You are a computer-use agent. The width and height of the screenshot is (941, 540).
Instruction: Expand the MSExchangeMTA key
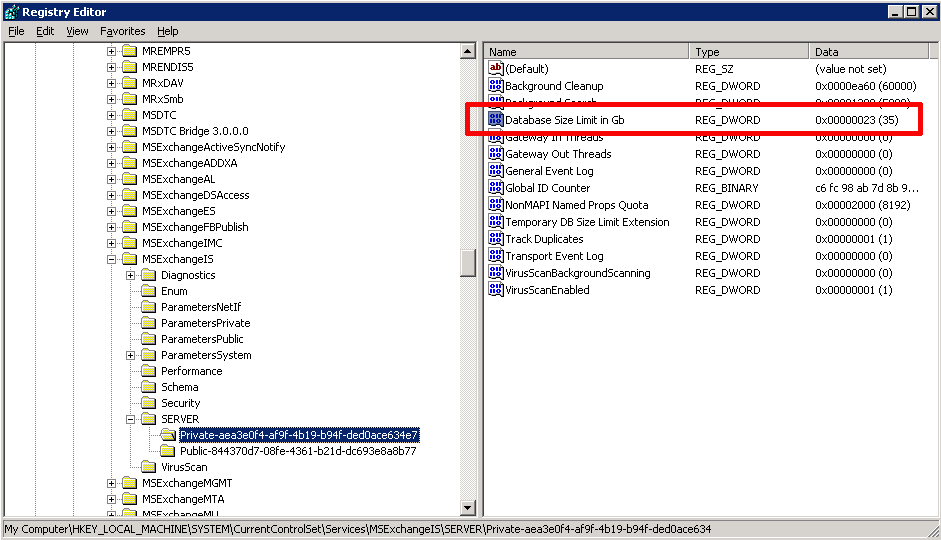(x=111, y=499)
